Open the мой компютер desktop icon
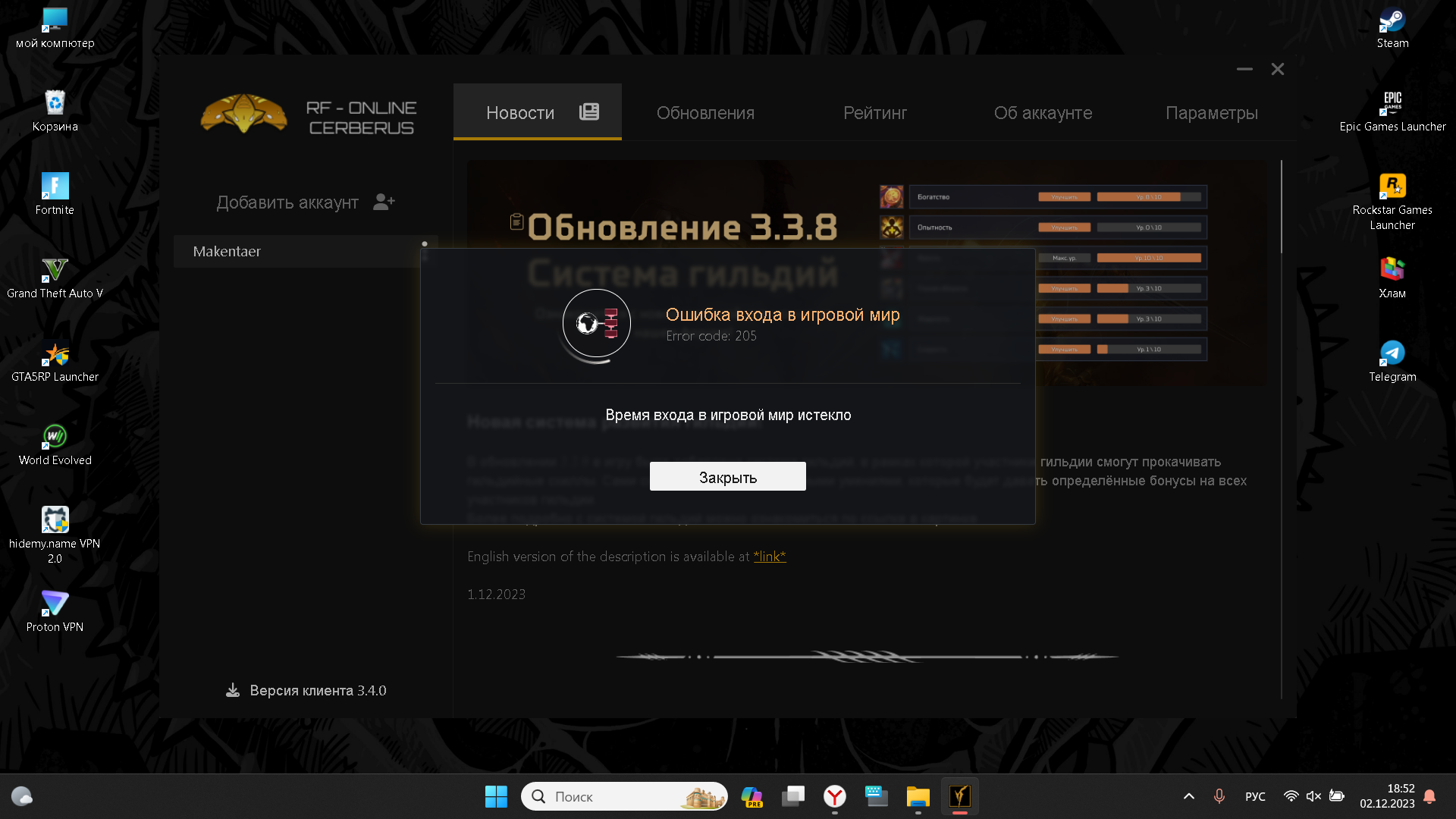Screen dimensions: 1456x819 pyautogui.click(x=55, y=28)
